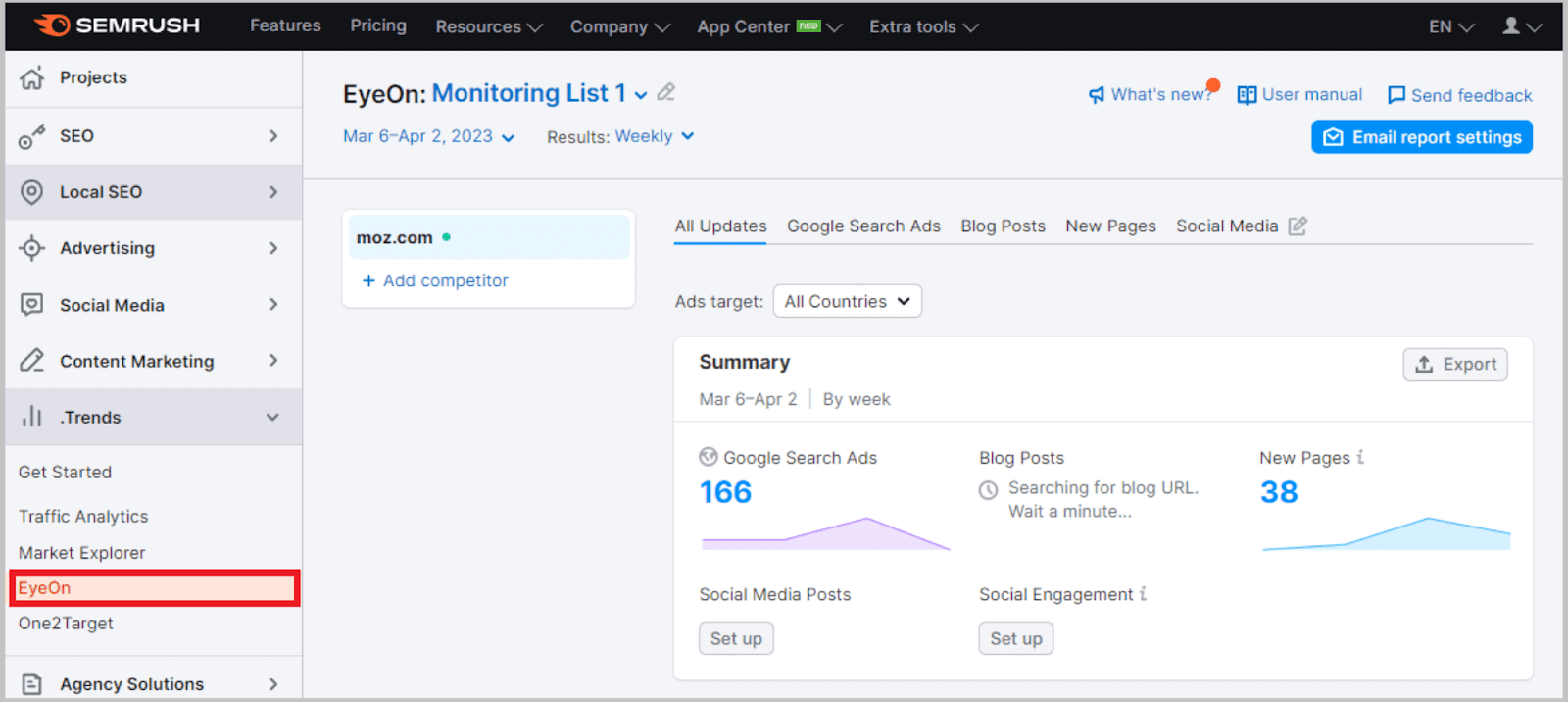
Task: Open the Company dropdown menu
Action: coord(620,26)
